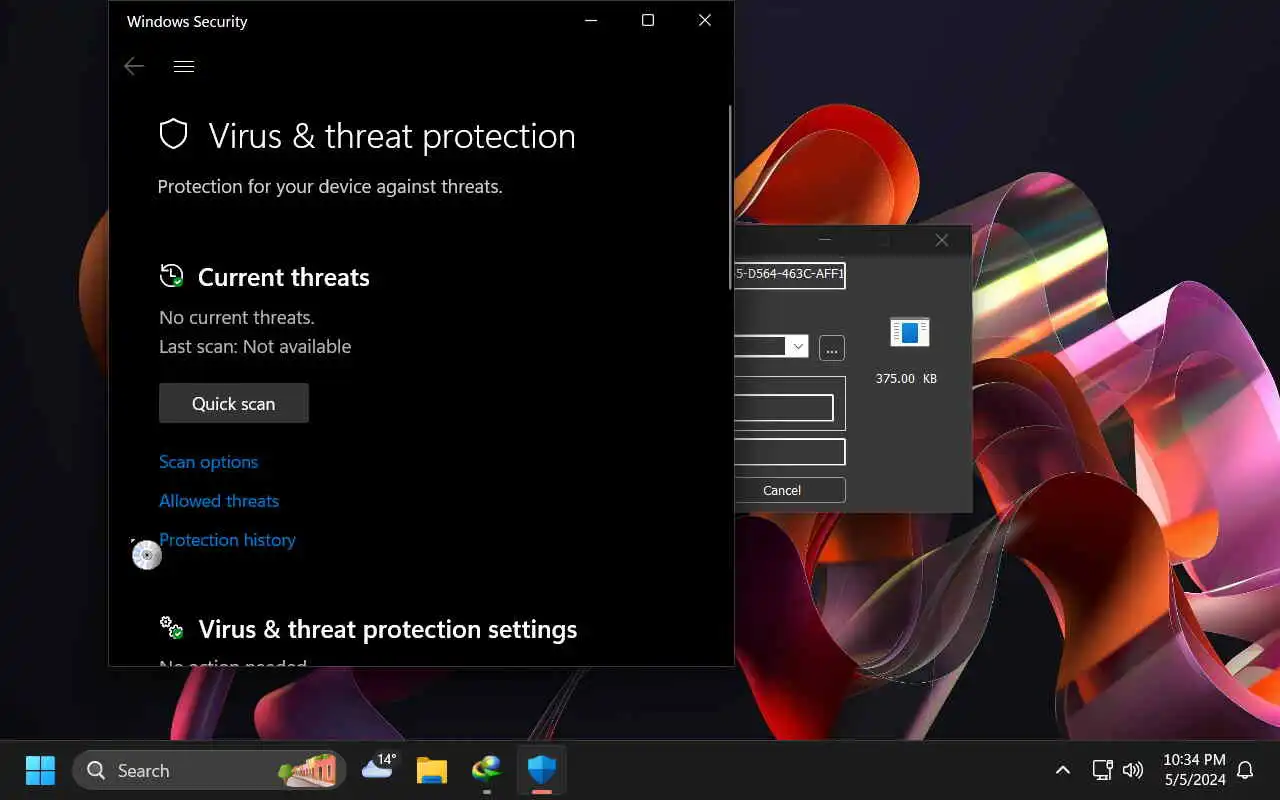Click 'Virus & threat protection settings' heading

(388, 629)
